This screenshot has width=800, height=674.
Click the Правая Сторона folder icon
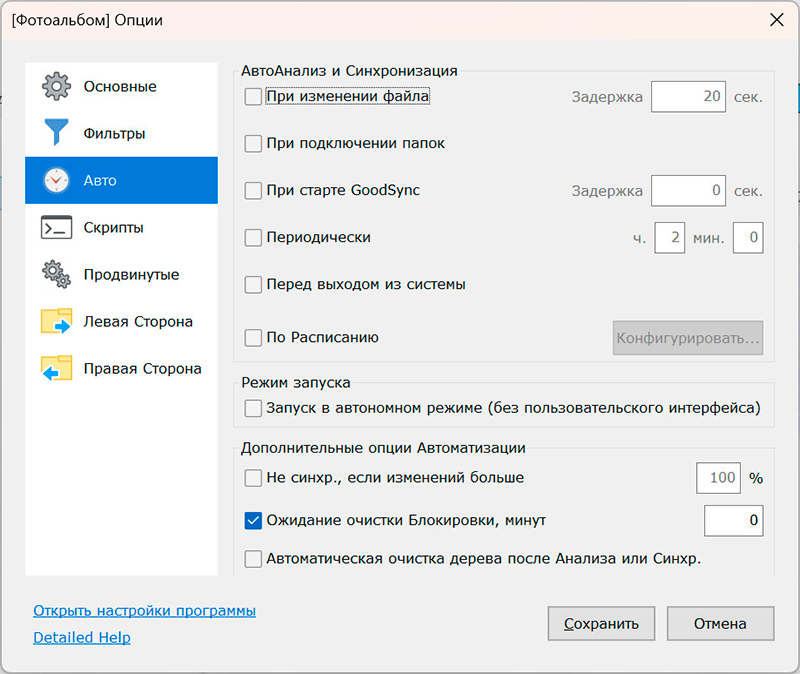(x=56, y=369)
